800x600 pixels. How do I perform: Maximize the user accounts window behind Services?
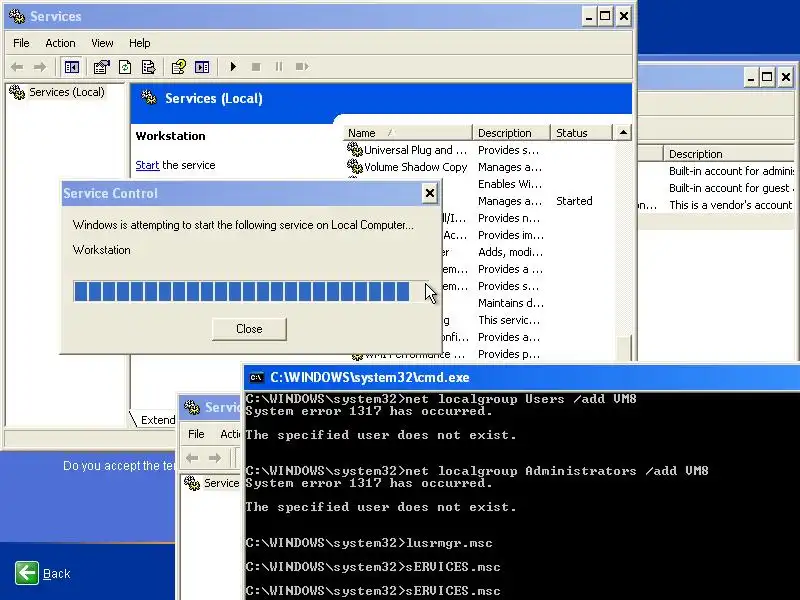click(x=767, y=78)
